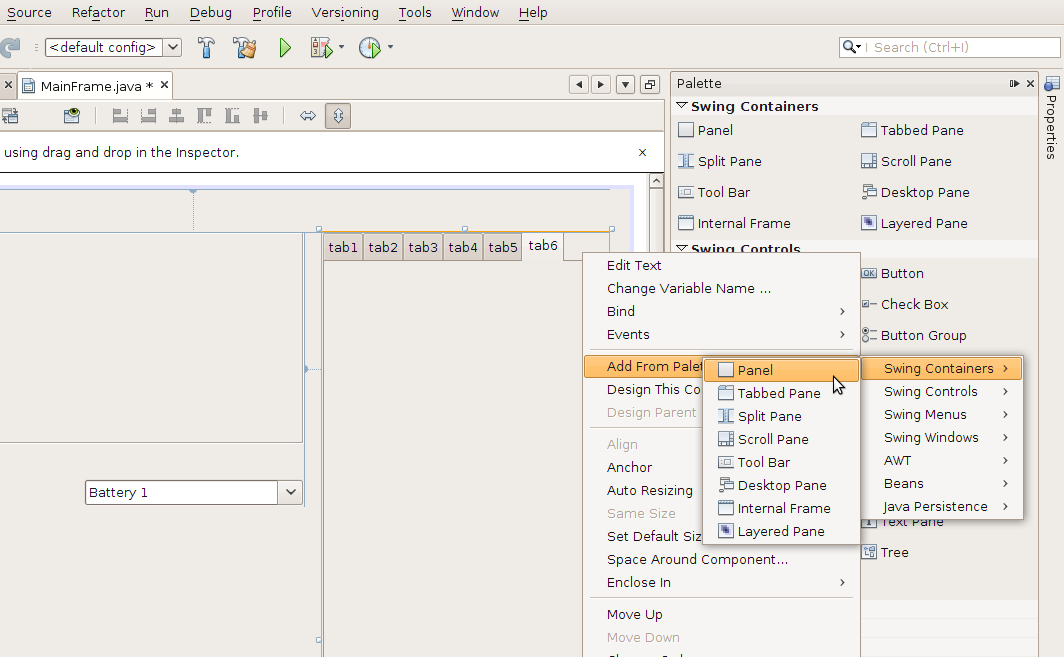The height and width of the screenshot is (657, 1064).
Task: Open Java Persistence submenu
Action: pos(942,507)
